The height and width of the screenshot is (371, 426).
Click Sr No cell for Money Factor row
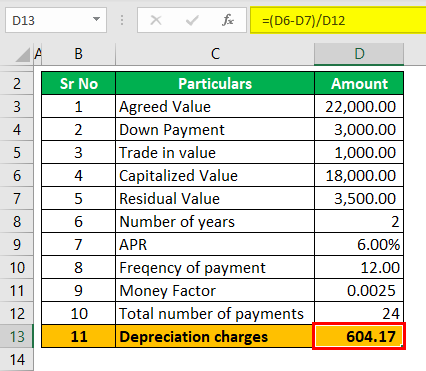(x=79, y=291)
